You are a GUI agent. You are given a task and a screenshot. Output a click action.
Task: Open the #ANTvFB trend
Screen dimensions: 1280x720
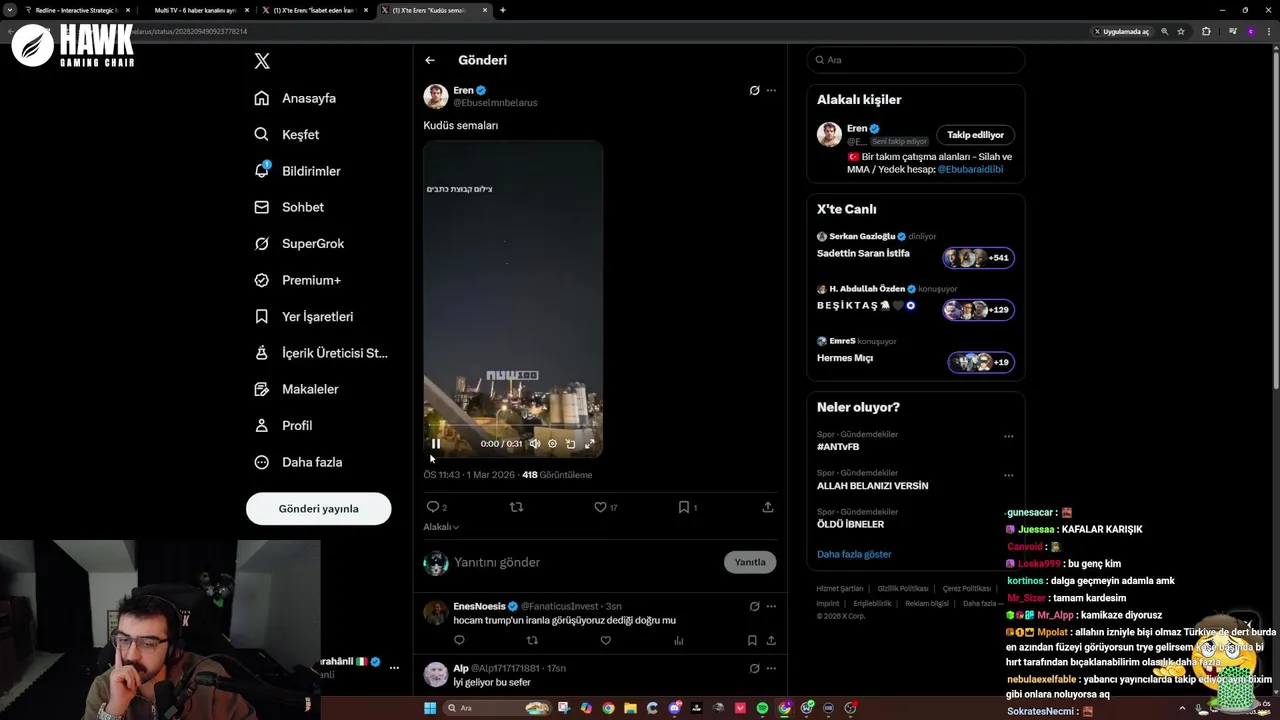click(x=838, y=447)
